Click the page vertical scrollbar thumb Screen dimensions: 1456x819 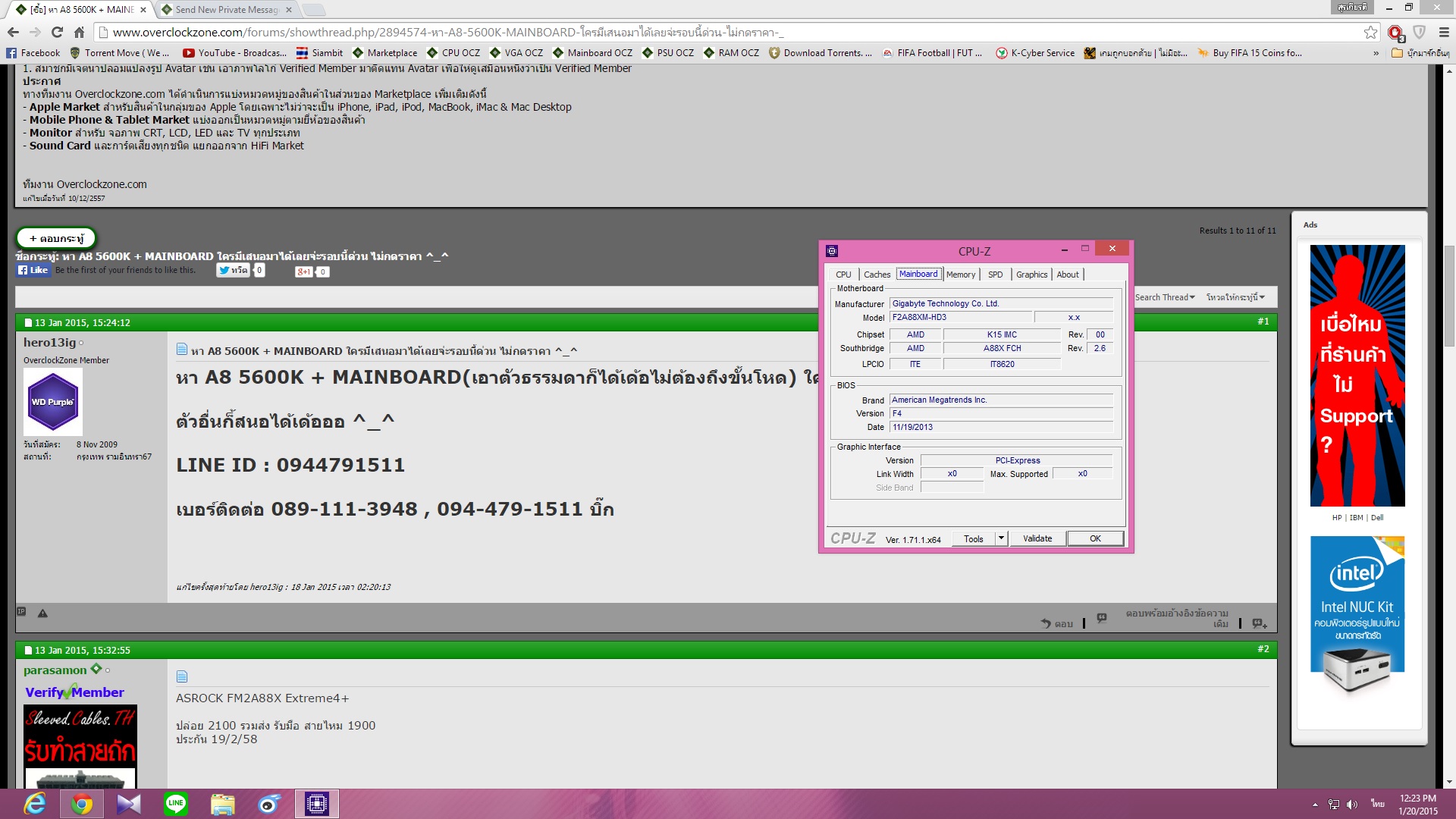1449,296
